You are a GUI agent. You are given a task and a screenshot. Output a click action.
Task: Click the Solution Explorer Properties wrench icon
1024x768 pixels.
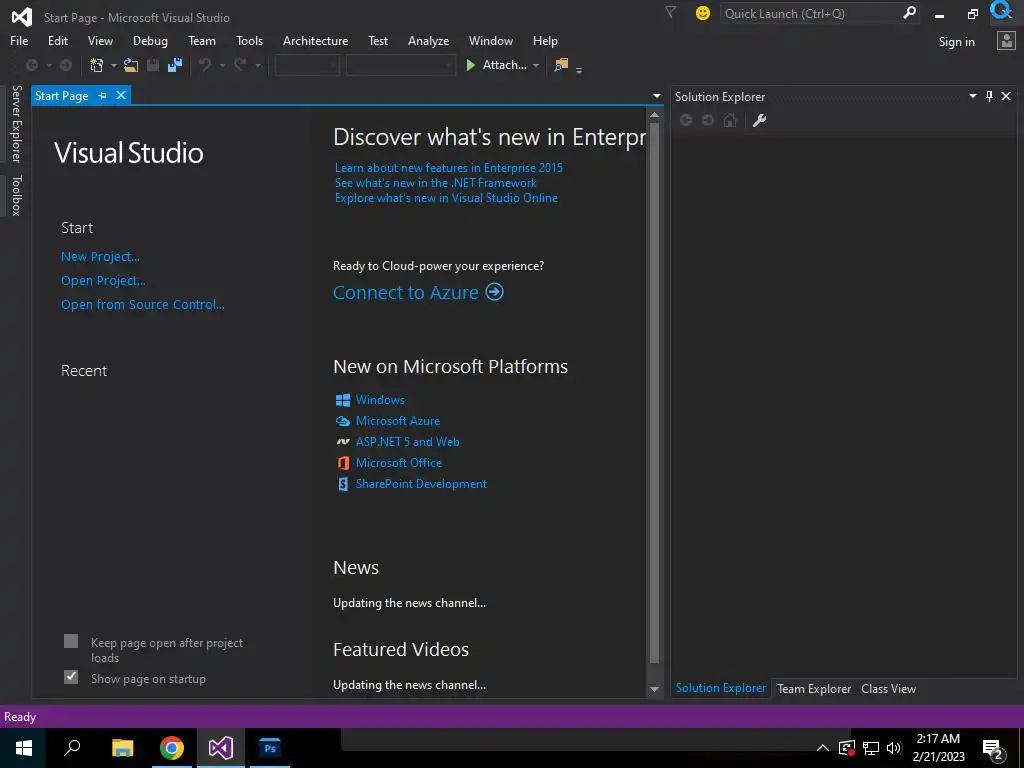759,121
